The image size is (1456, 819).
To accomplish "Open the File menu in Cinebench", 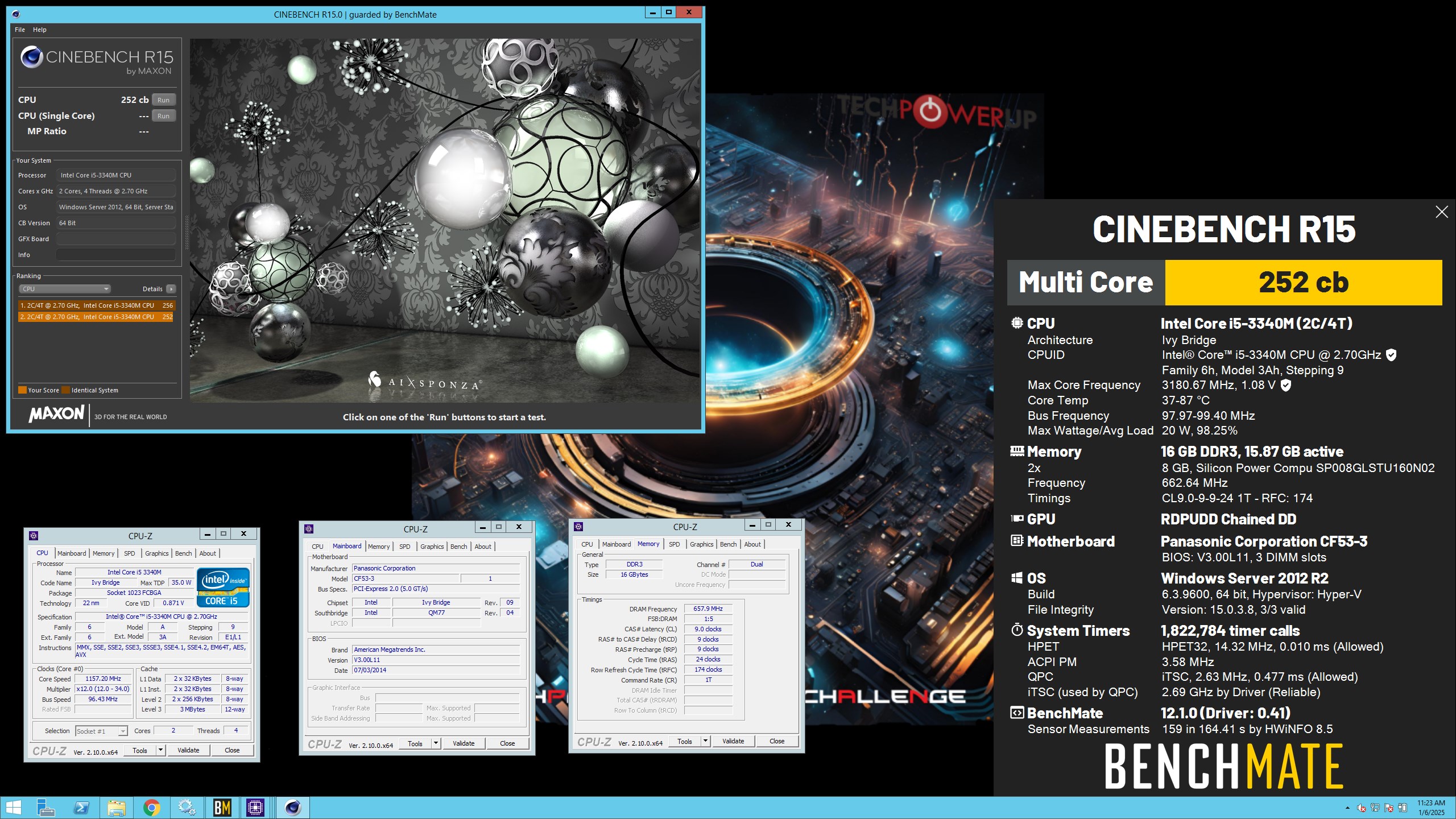I will click(x=20, y=30).
